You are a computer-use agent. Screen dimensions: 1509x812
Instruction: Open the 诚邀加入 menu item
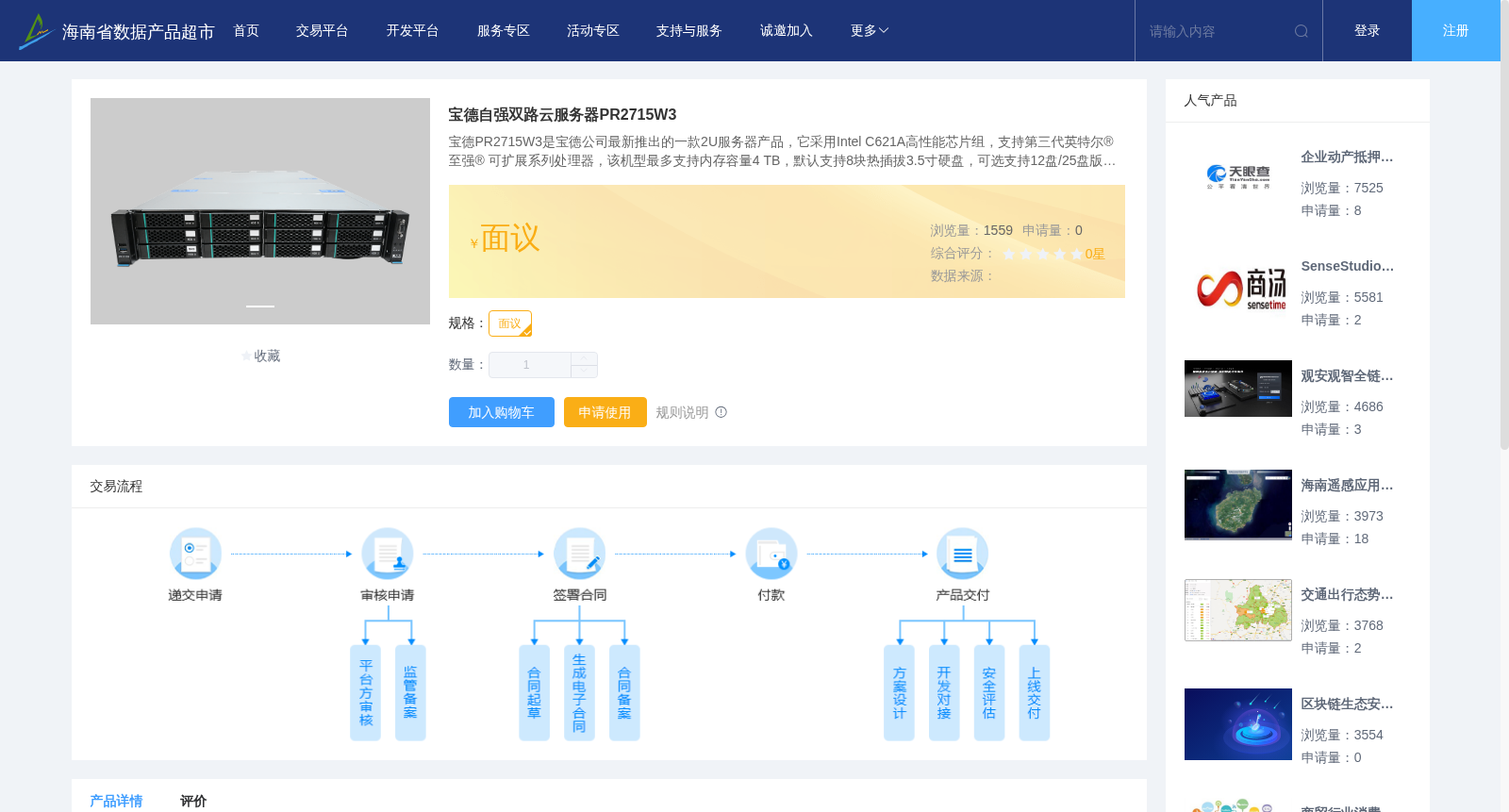[x=787, y=31]
